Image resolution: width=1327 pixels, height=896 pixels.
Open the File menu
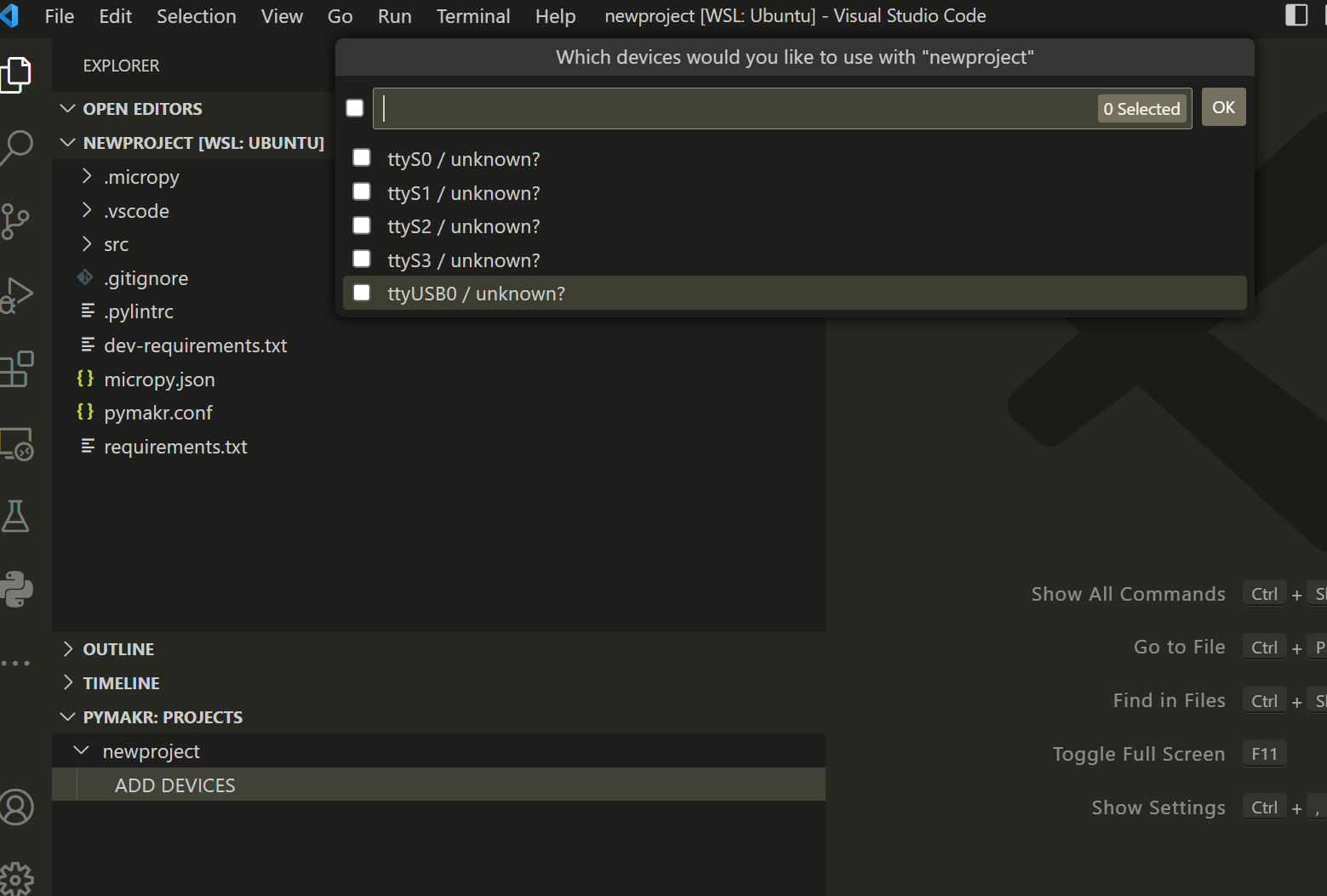coord(60,16)
